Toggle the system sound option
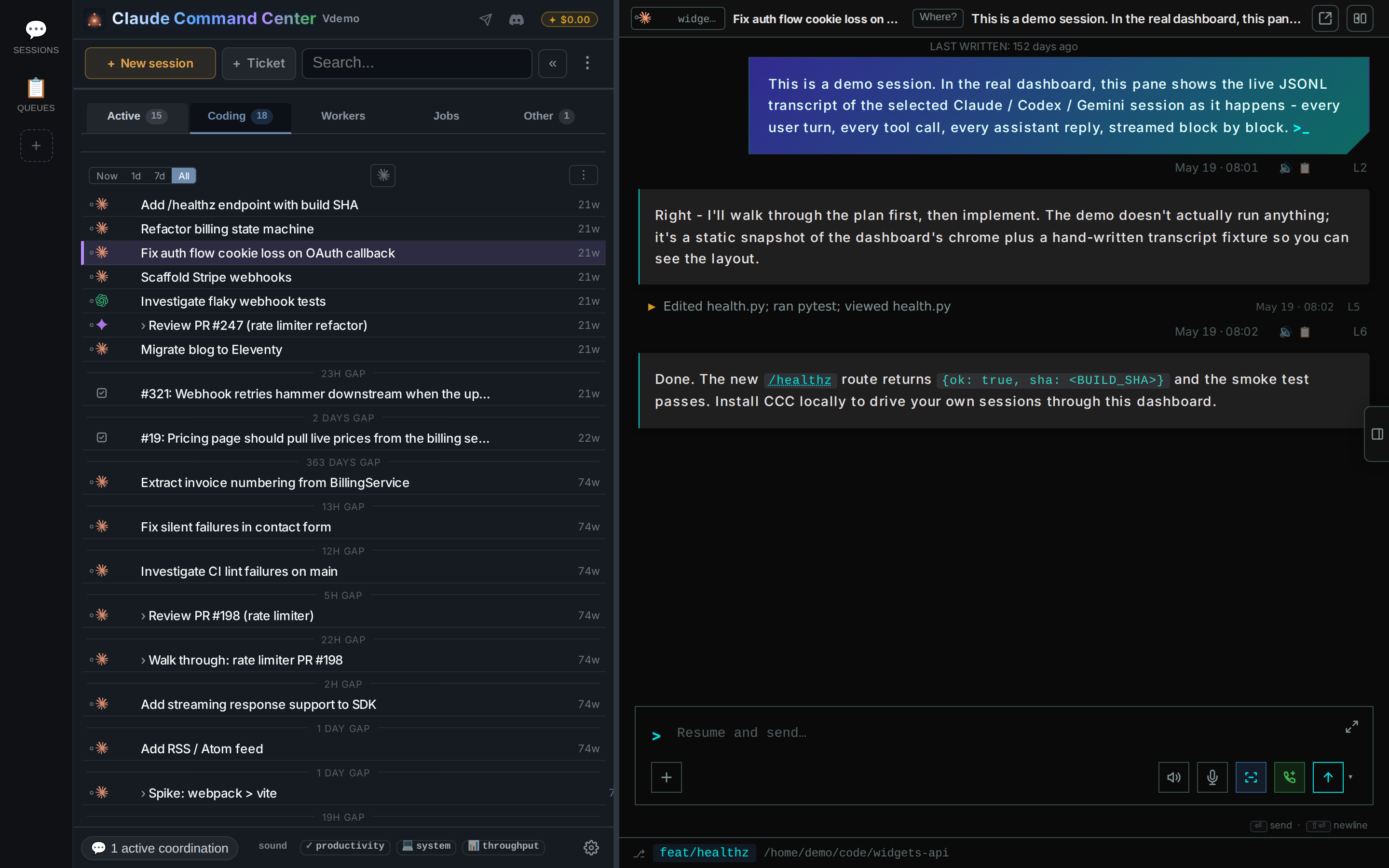This screenshot has width=1389, height=868. (x=426, y=846)
